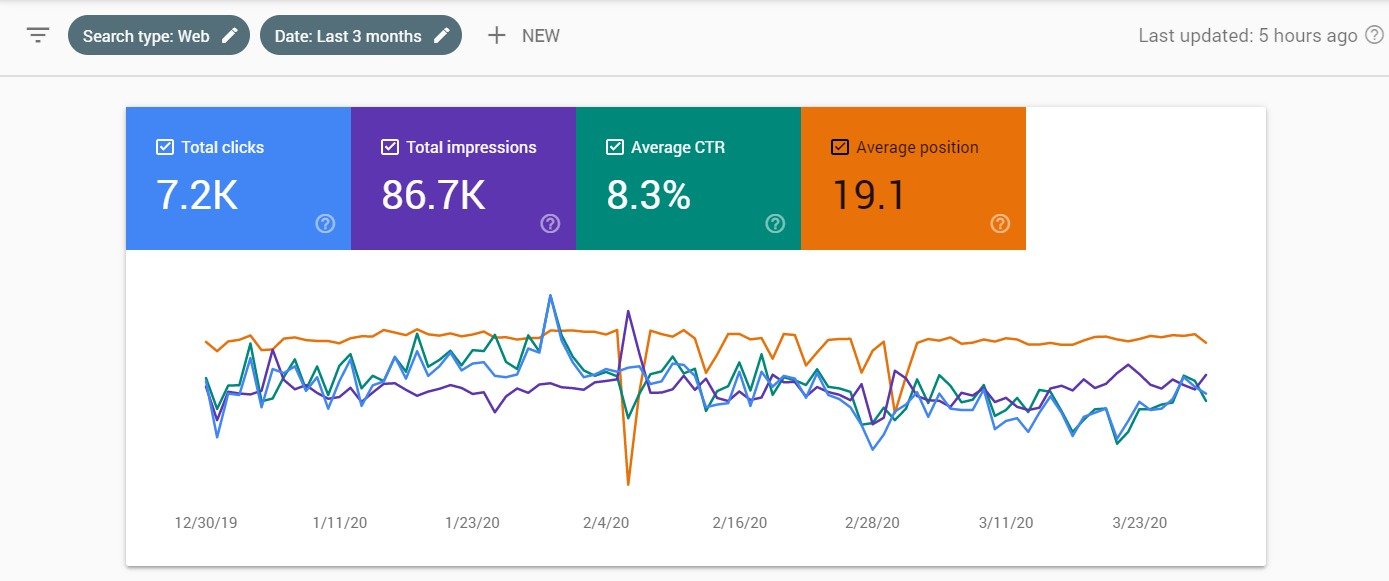Open help icon on Total clicks card
This screenshot has width=1389, height=581.
(325, 224)
